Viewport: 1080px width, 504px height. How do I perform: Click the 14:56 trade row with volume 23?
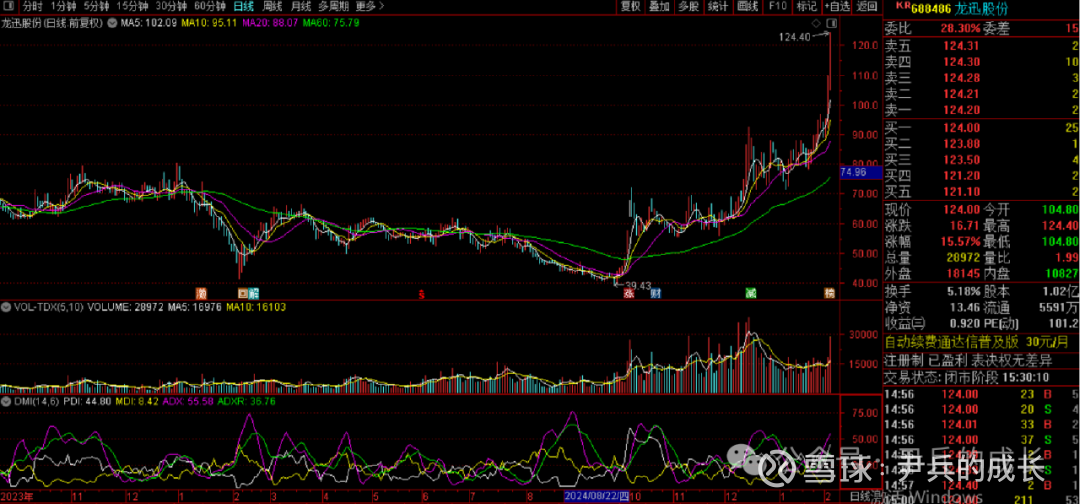click(982, 395)
